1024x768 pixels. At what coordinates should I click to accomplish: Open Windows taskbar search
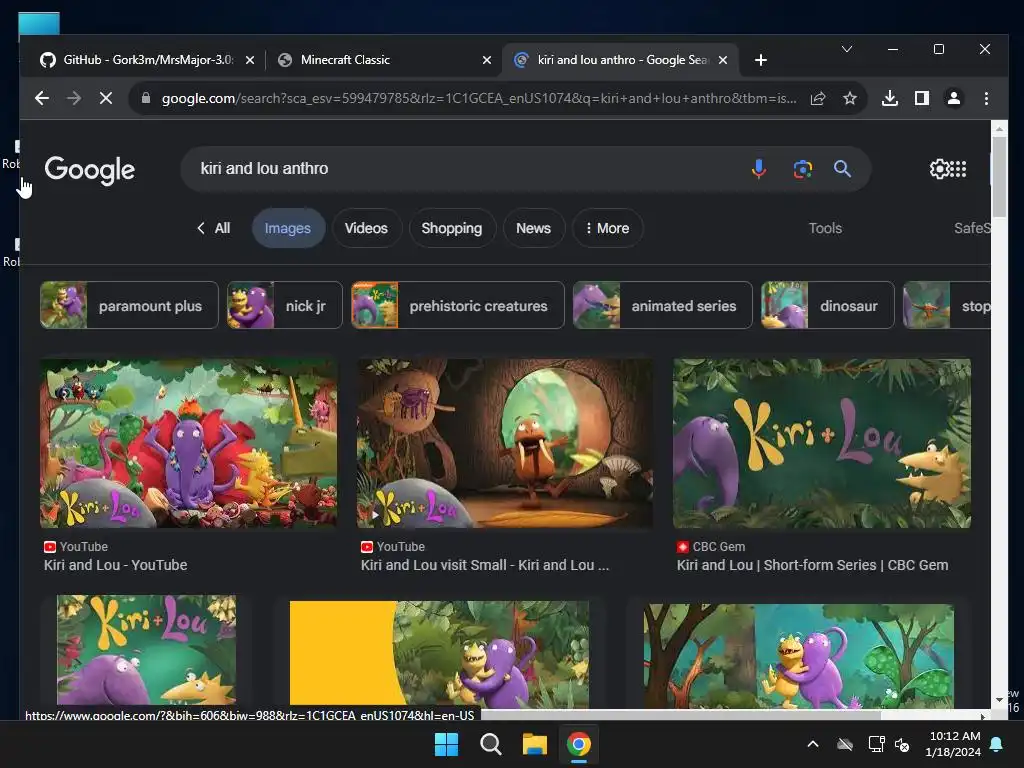pos(490,744)
